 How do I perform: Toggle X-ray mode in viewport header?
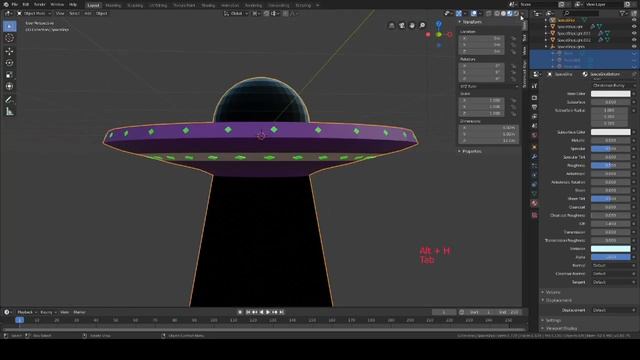(489, 13)
